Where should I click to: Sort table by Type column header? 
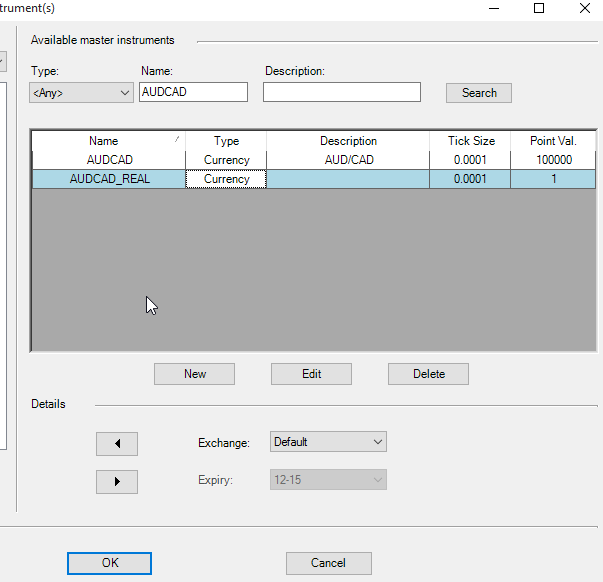coord(226,141)
